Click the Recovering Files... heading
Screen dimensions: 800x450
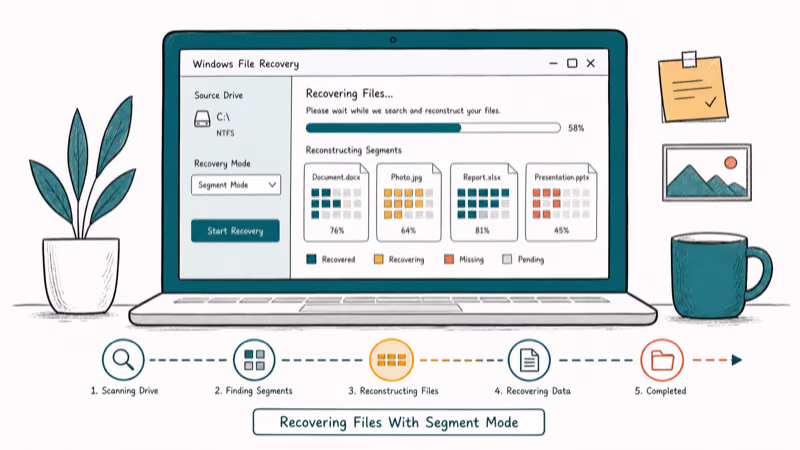point(349,94)
